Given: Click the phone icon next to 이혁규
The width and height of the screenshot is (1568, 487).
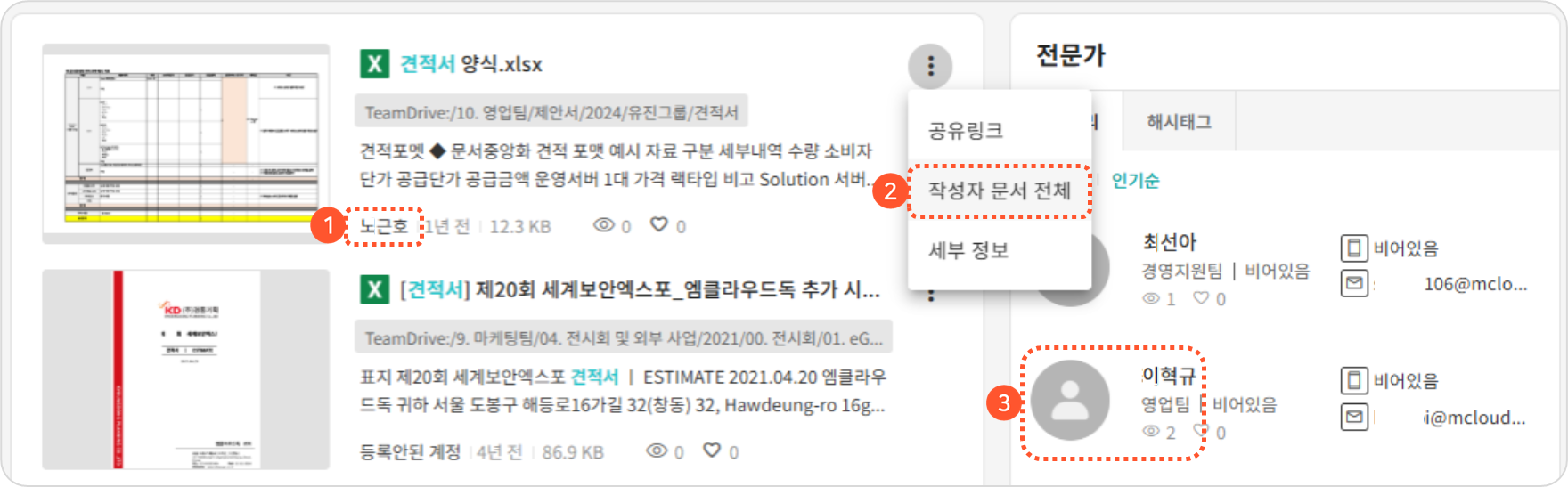Looking at the screenshot, I should coord(1354,380).
